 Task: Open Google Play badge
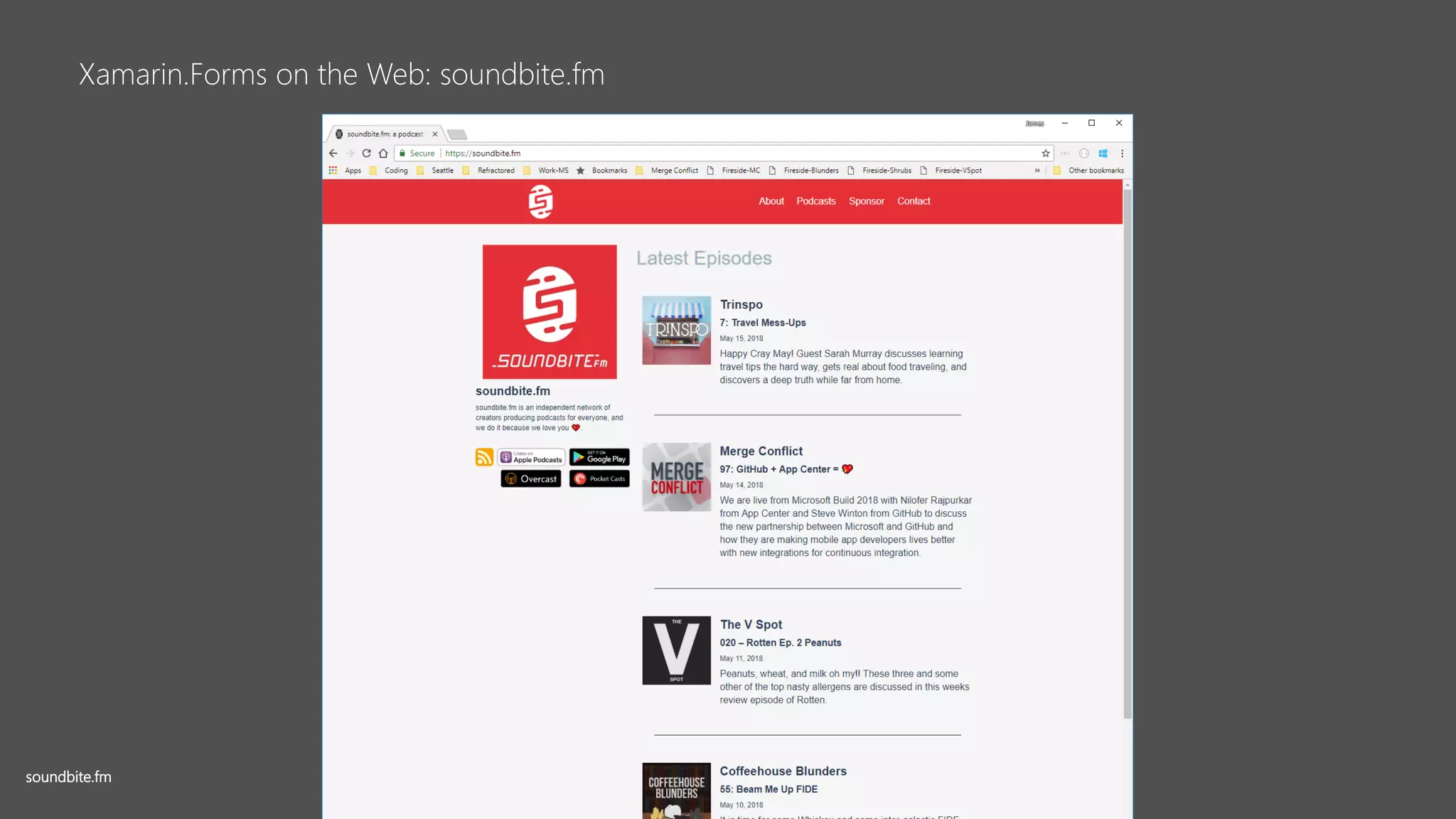[x=599, y=457]
